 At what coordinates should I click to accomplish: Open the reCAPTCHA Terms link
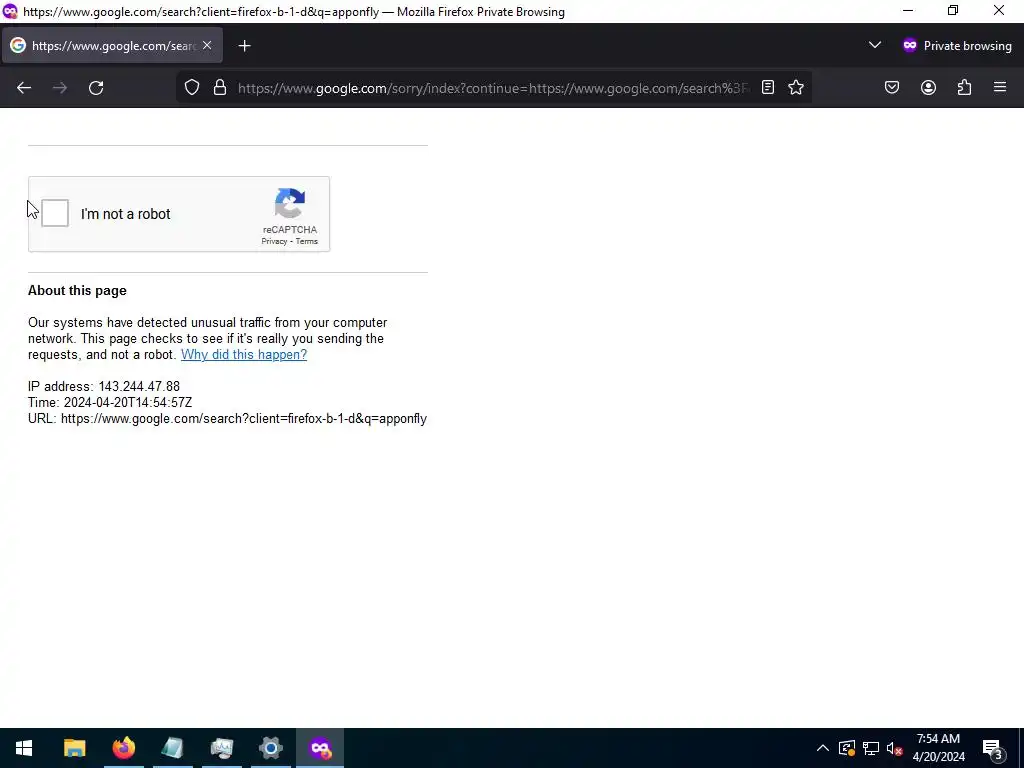click(306, 242)
